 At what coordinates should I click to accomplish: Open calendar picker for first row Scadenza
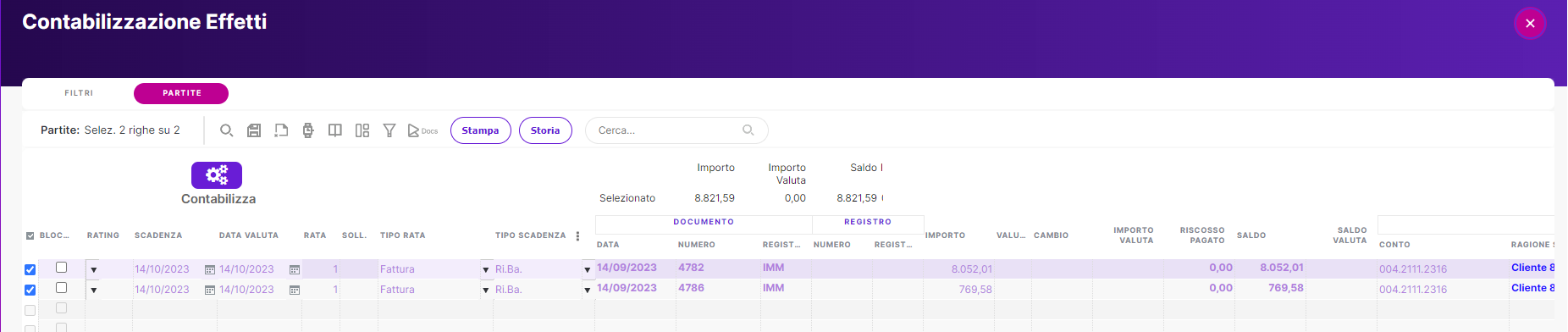tap(210, 269)
